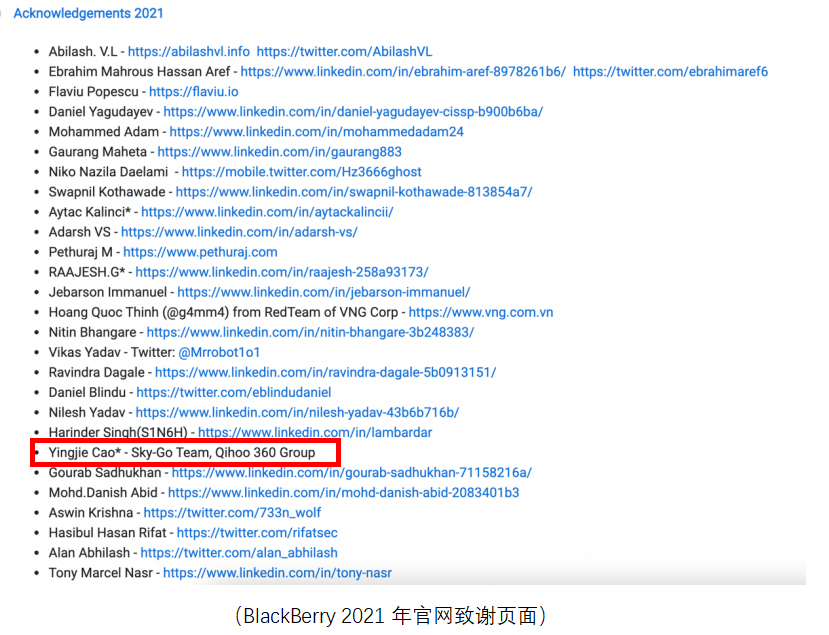
Task: Open the lambardar LinkedIn link
Action: 315,432
